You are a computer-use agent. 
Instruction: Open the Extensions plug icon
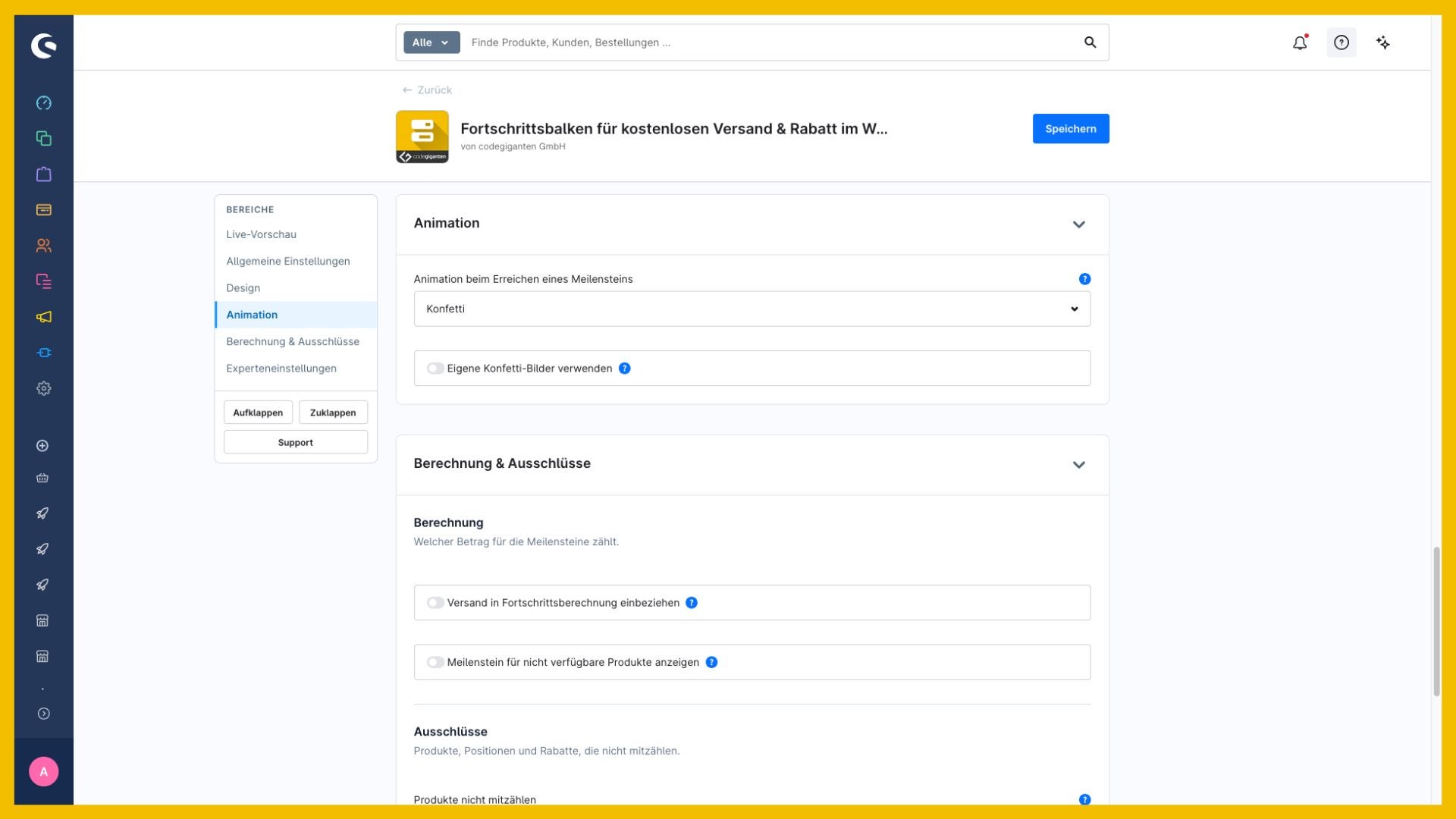click(44, 353)
